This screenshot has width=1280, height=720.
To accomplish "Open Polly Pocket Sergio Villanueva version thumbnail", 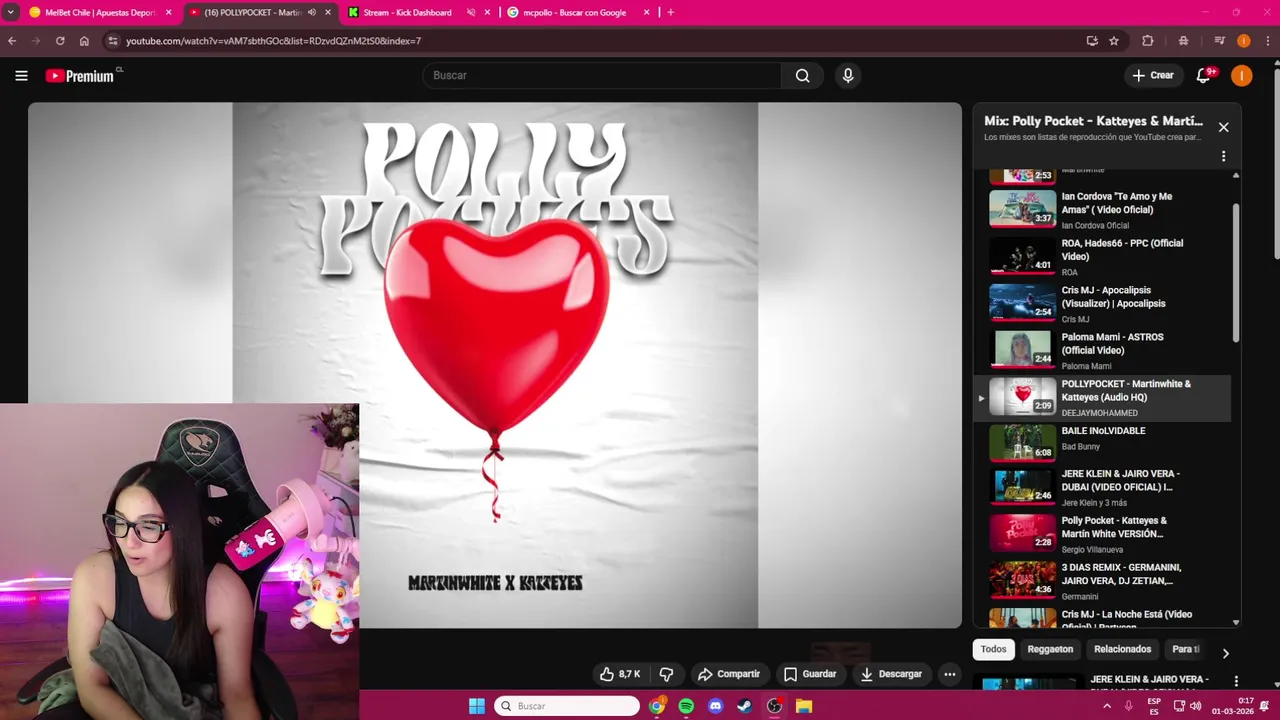I will point(1022,533).
